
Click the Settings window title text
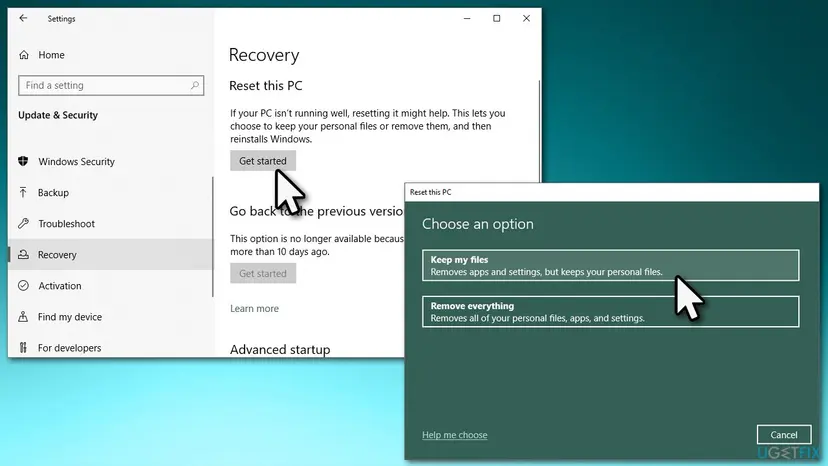[61, 18]
